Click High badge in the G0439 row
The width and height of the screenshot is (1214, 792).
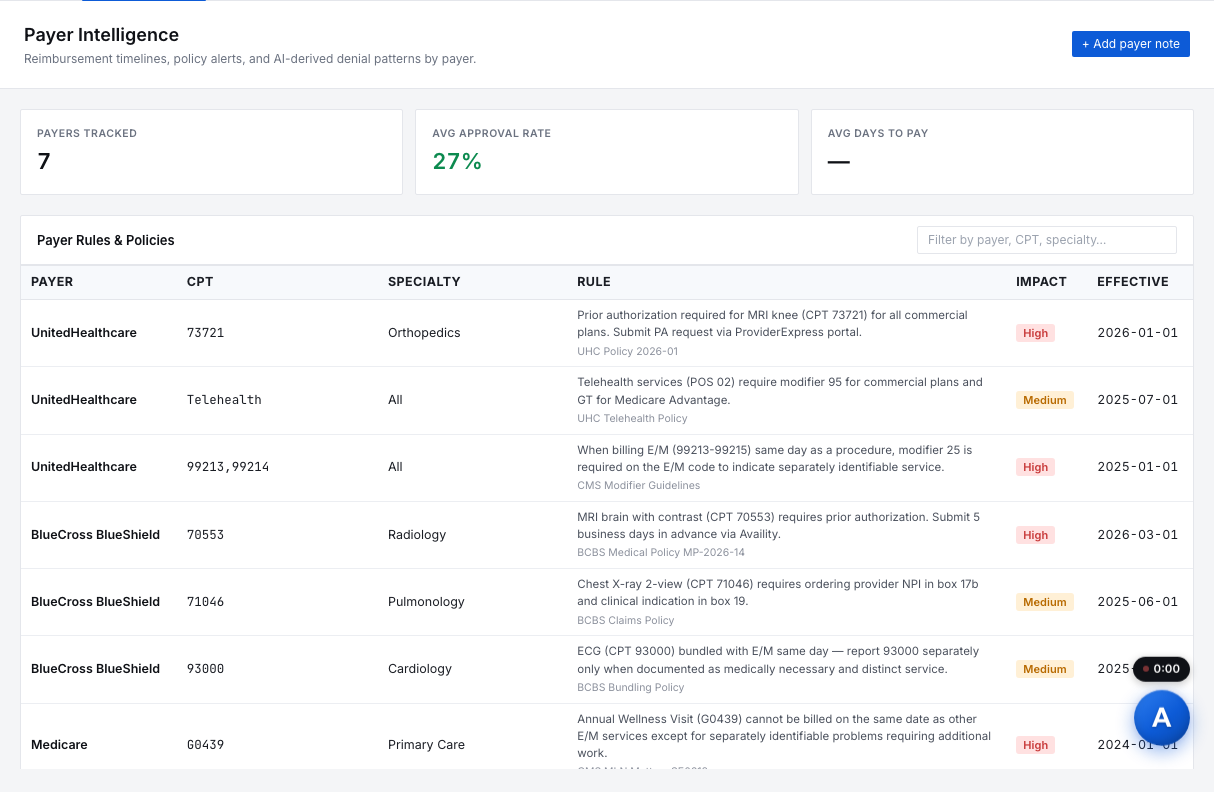pos(1035,745)
